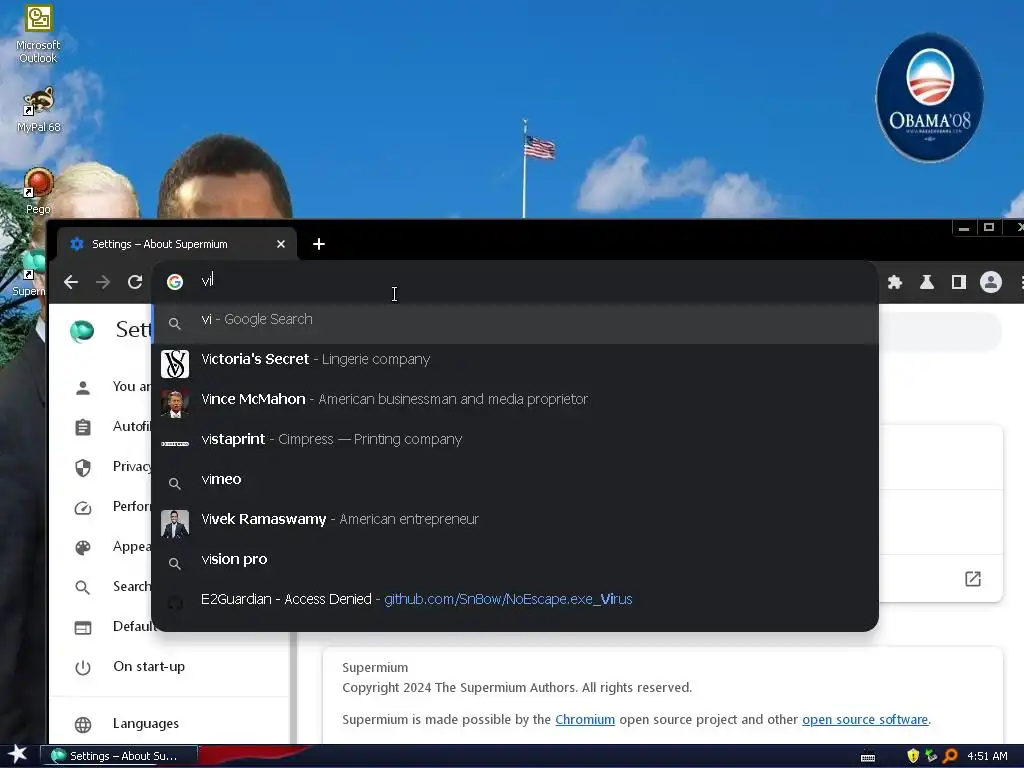Click the On start-up power icon
The image size is (1024, 768).
83,667
